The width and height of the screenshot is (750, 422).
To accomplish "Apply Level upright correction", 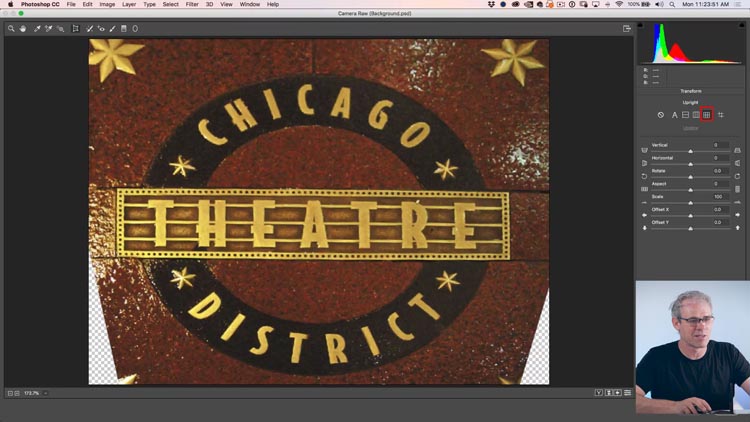I will [685, 115].
